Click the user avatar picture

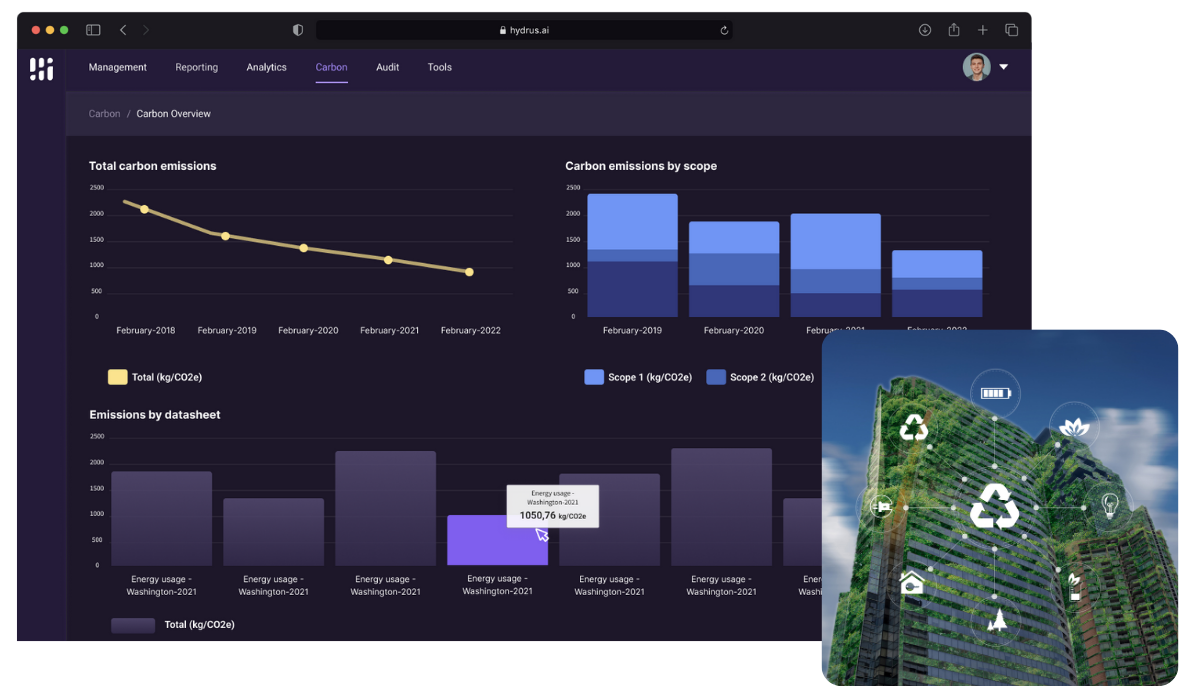[x=976, y=67]
